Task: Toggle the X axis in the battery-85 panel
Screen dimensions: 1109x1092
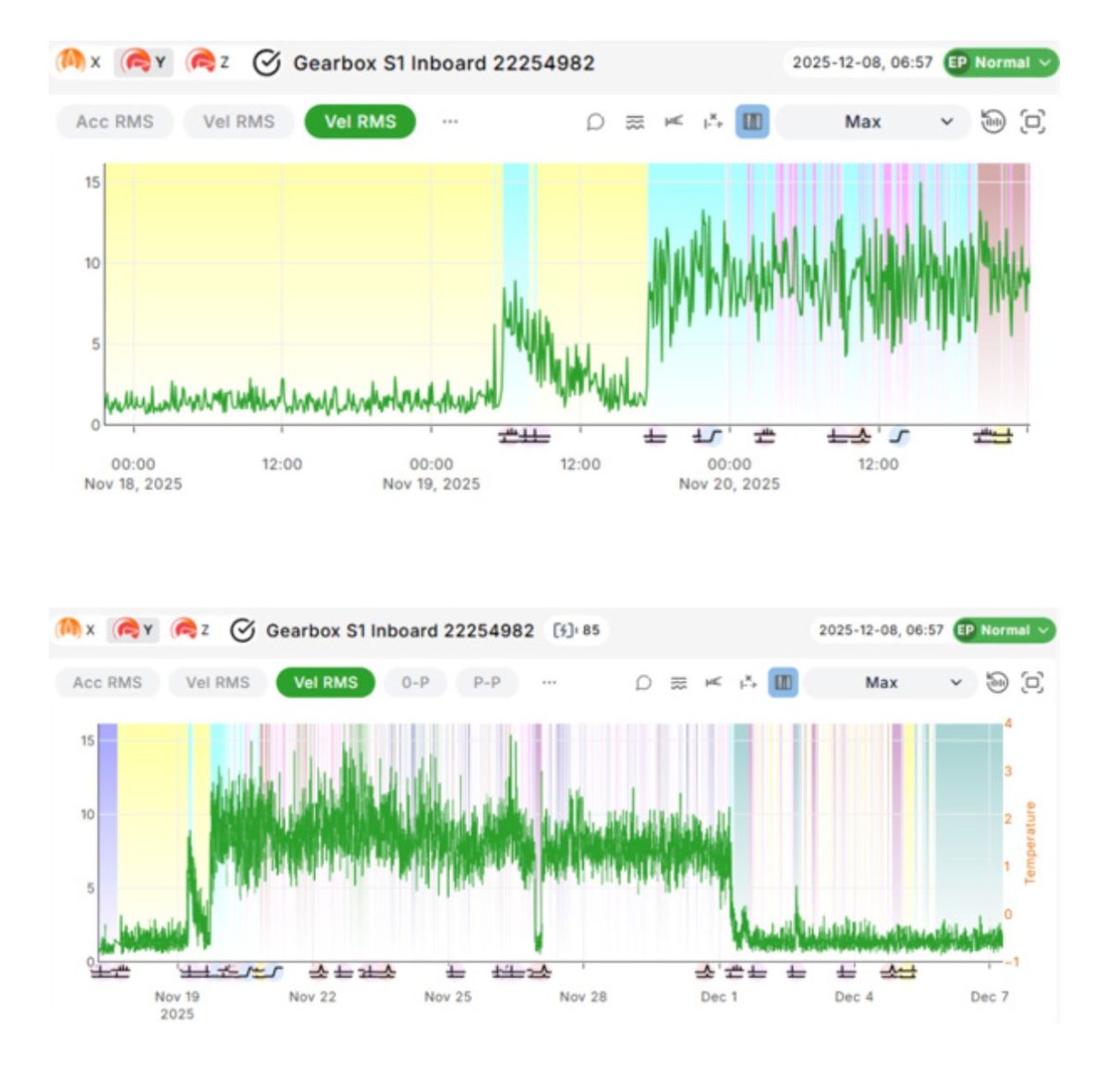Action: (x=76, y=630)
